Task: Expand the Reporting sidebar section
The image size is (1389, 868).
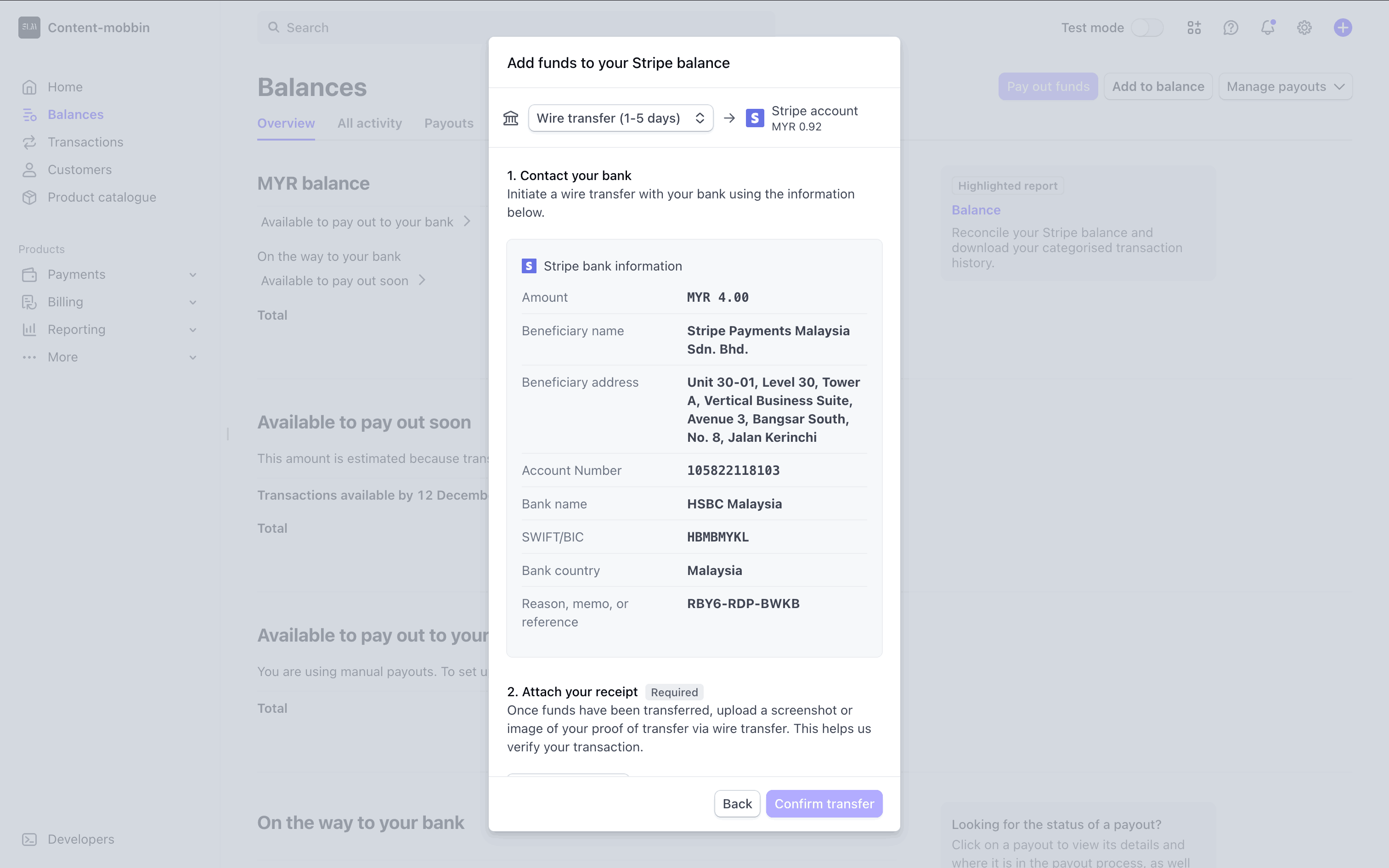Action: click(x=193, y=330)
